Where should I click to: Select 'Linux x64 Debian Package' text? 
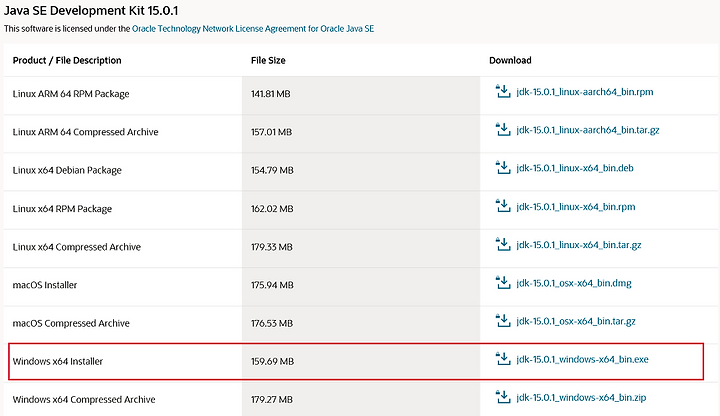tap(67, 170)
